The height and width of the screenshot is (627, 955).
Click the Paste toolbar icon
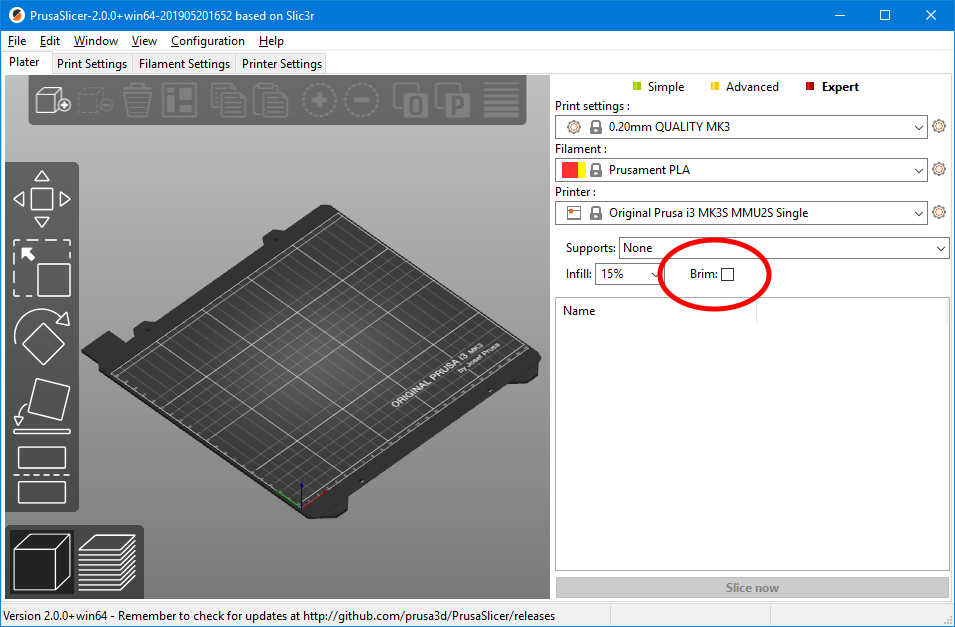tap(270, 100)
